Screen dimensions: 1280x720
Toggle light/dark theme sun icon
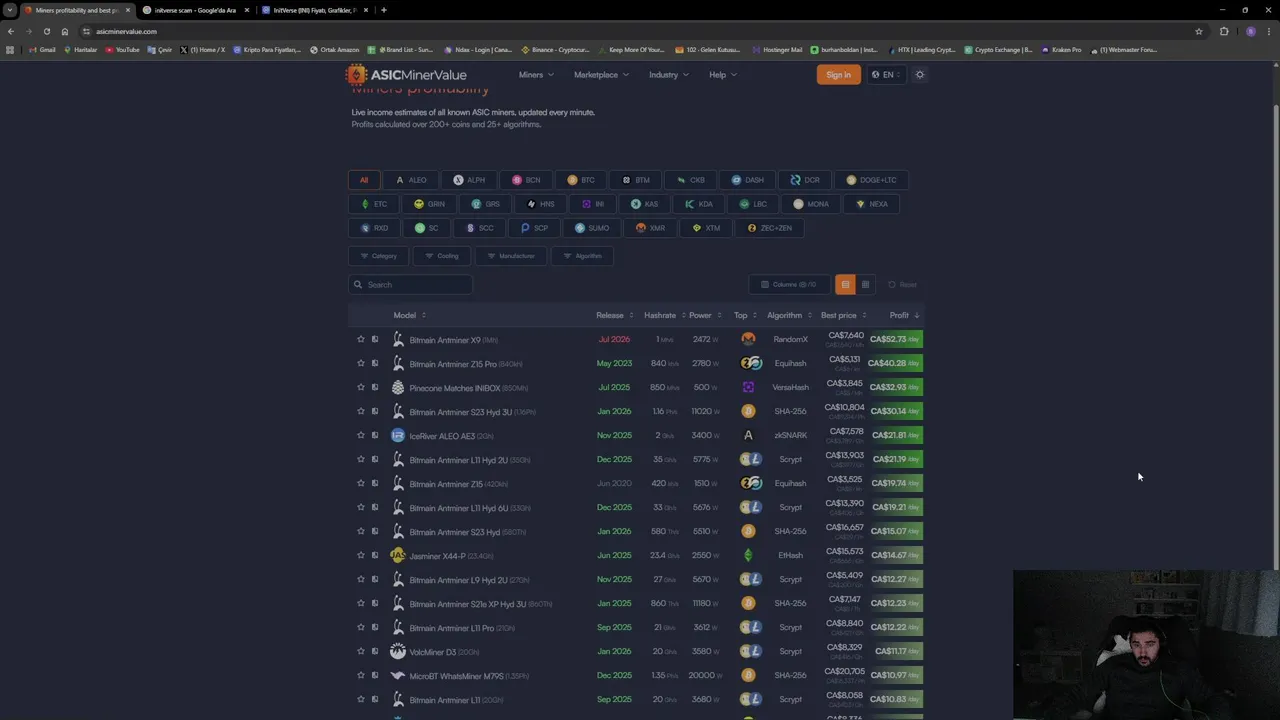coord(920,75)
